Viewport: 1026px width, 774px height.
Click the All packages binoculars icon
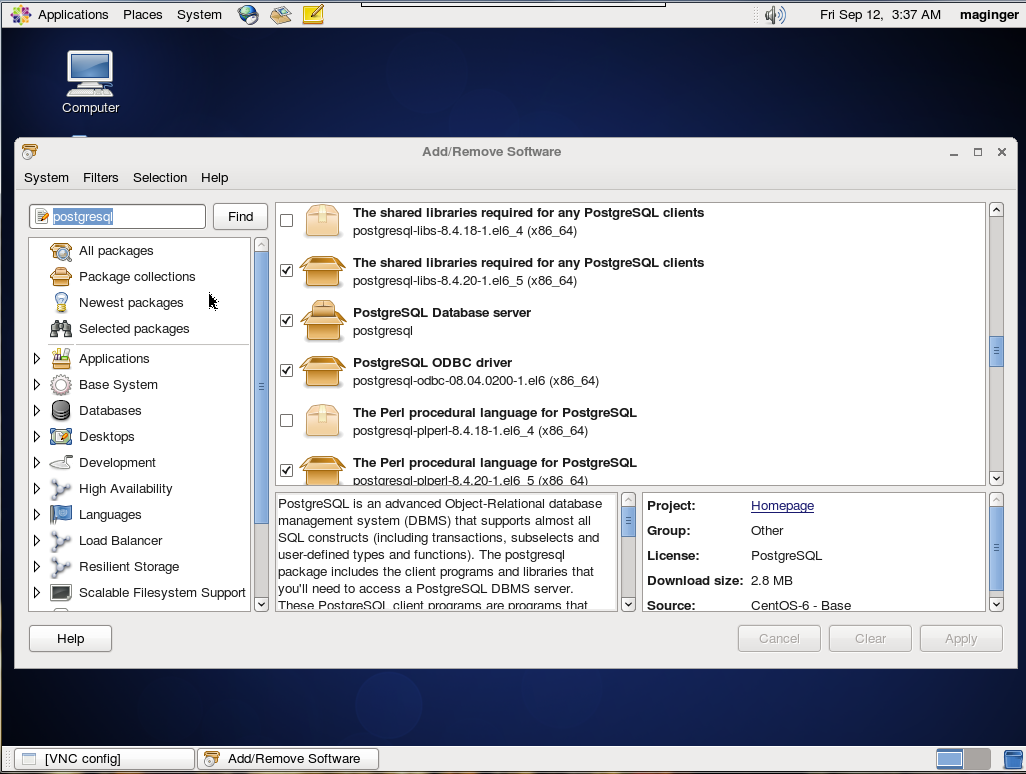click(x=61, y=251)
